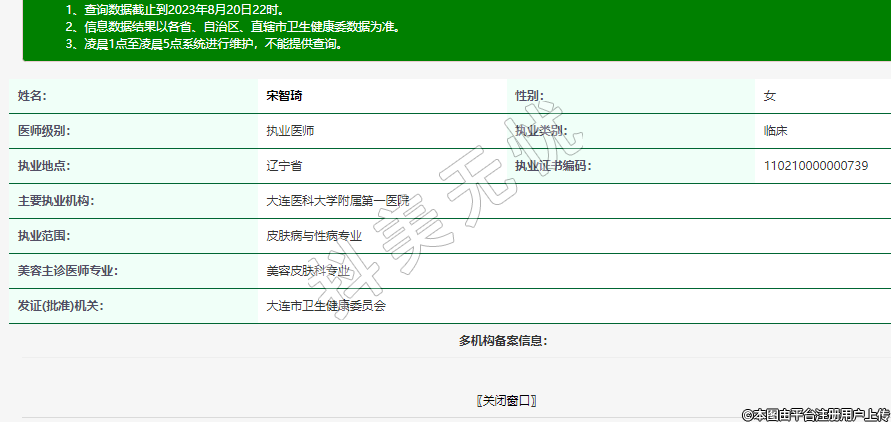Select the 辽宁省 location value
Viewport: 891px width, 422px height.
[284, 166]
